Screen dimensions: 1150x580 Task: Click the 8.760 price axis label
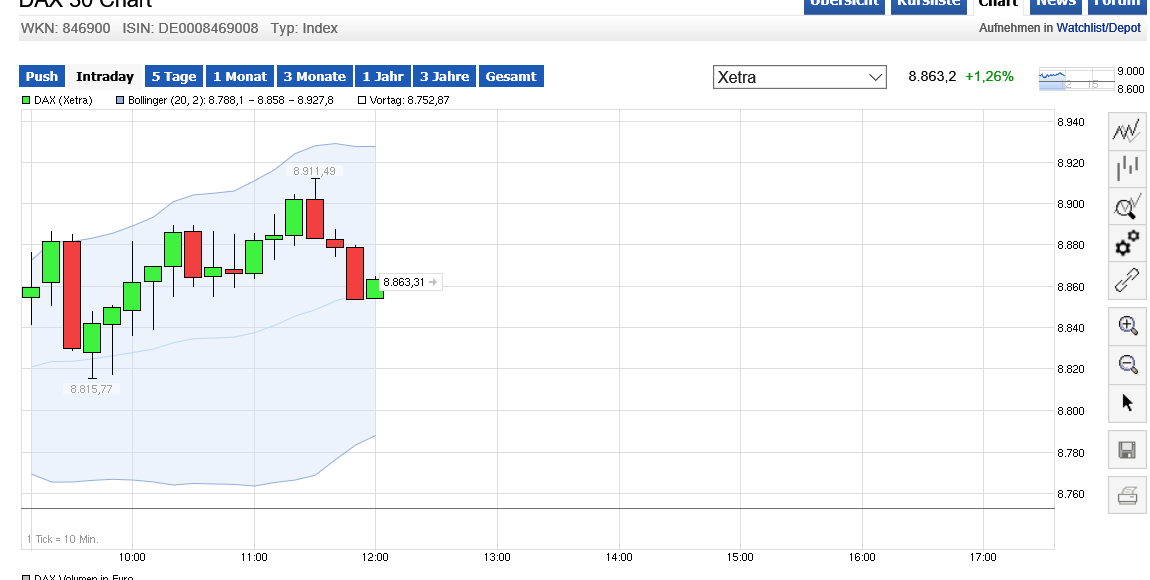click(x=1071, y=494)
